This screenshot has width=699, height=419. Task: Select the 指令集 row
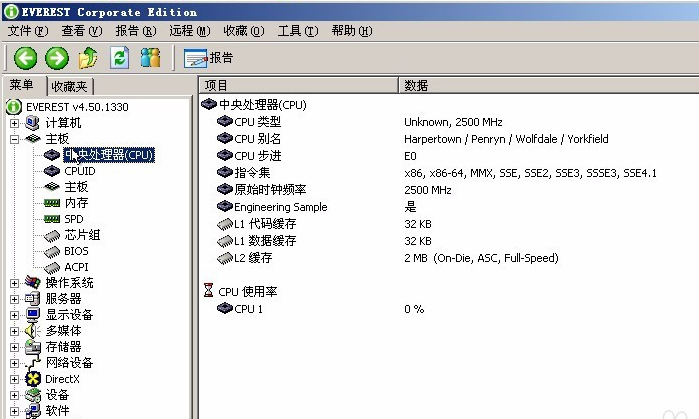tap(449, 173)
